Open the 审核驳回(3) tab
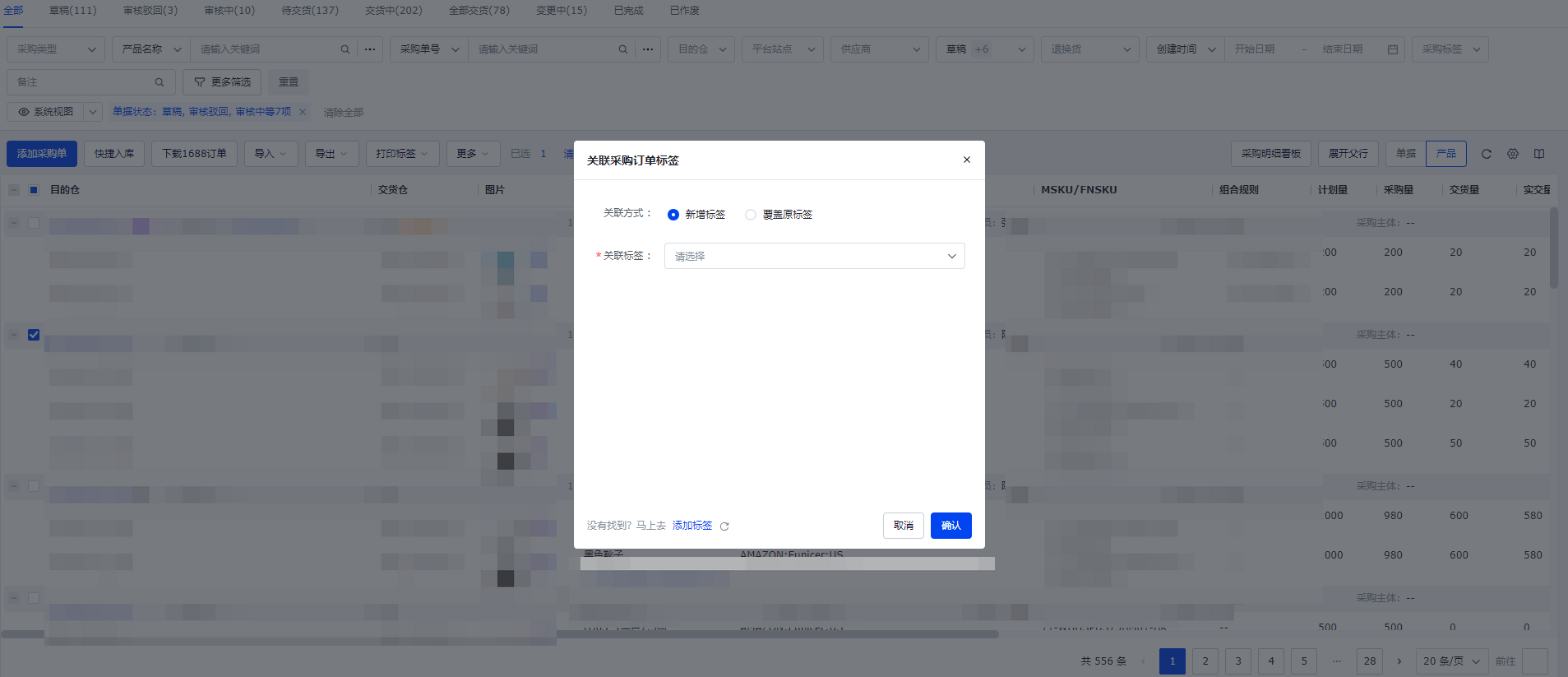This screenshot has height=677, width=1568. tap(150, 11)
